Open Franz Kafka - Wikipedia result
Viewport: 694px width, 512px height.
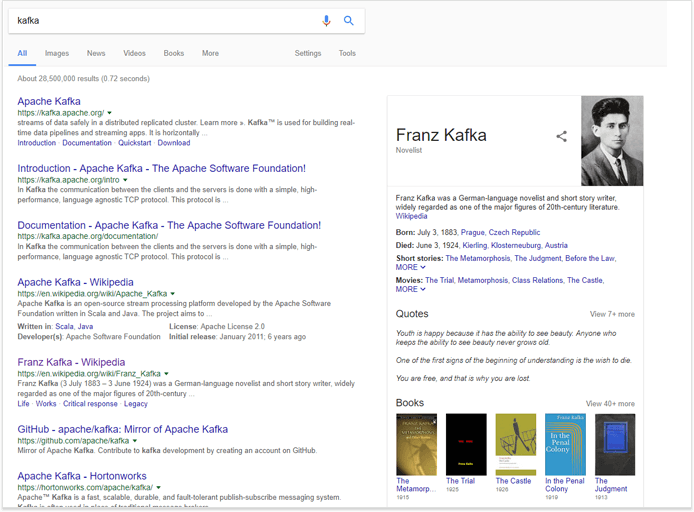coord(71,362)
